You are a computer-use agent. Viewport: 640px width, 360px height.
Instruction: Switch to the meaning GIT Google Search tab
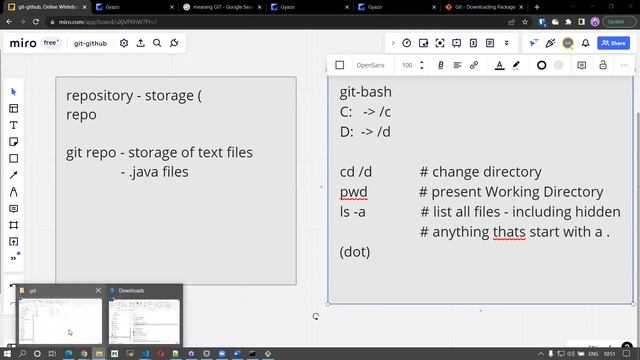point(221,7)
